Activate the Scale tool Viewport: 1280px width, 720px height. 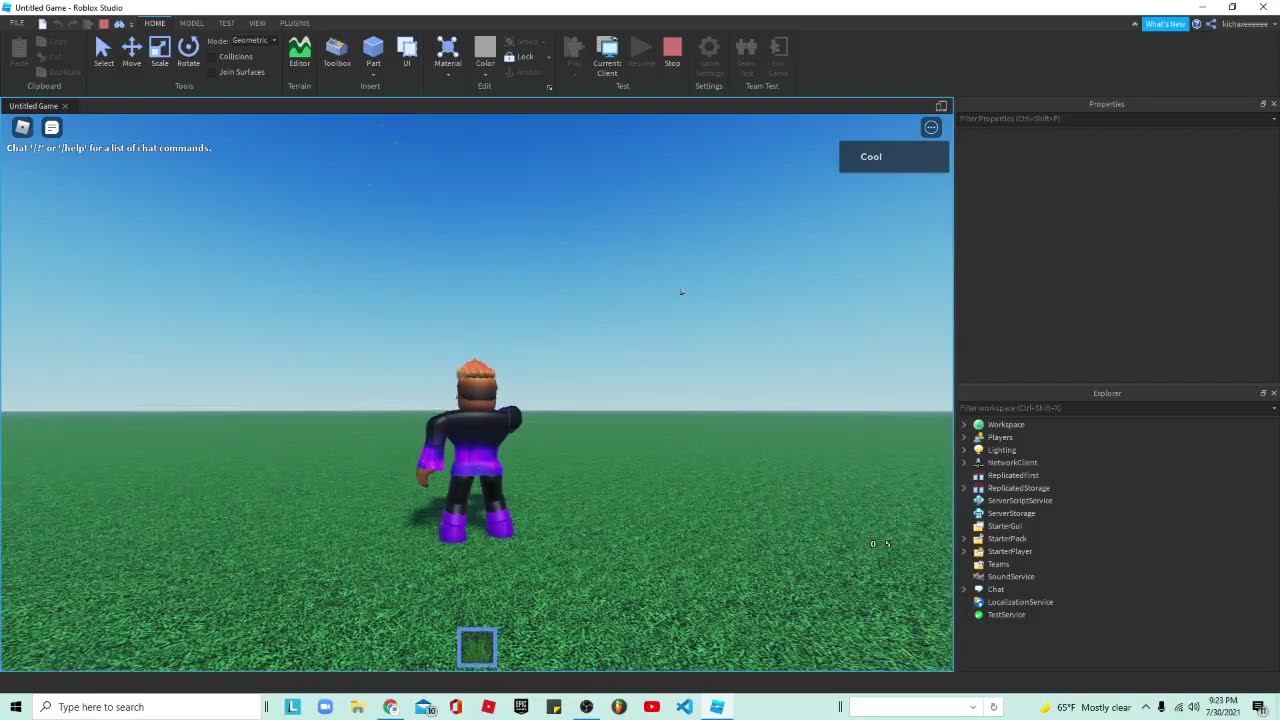click(160, 52)
